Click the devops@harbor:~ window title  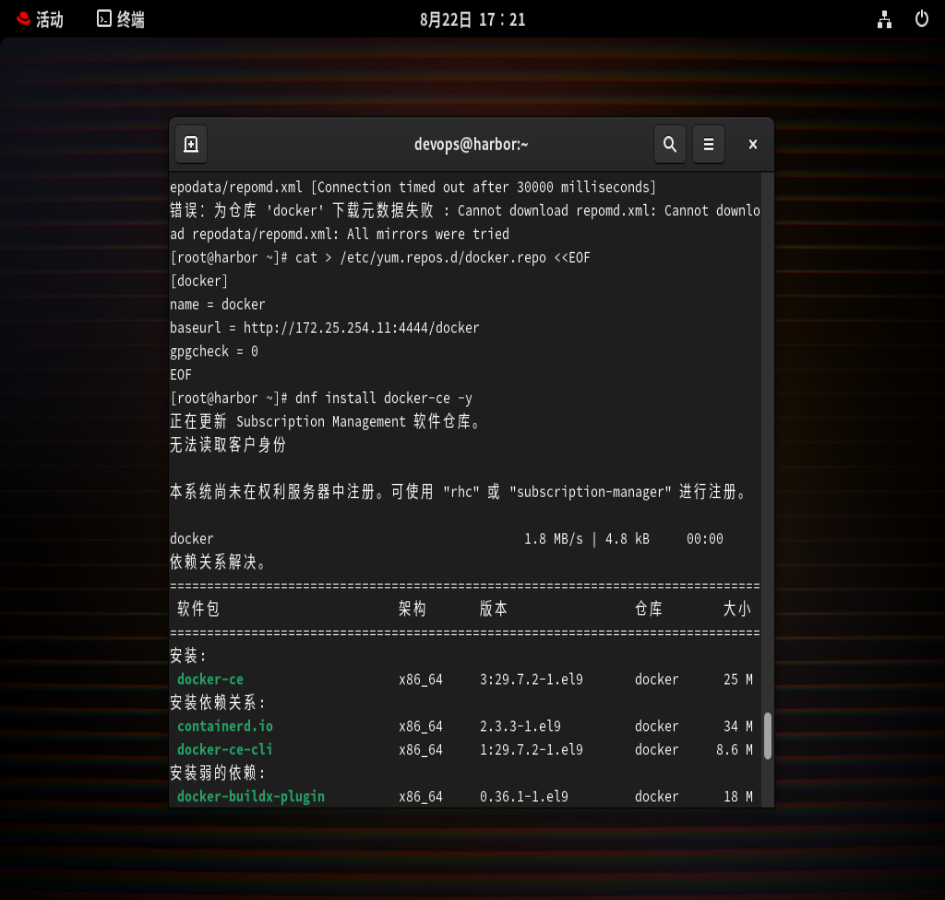coord(471,145)
